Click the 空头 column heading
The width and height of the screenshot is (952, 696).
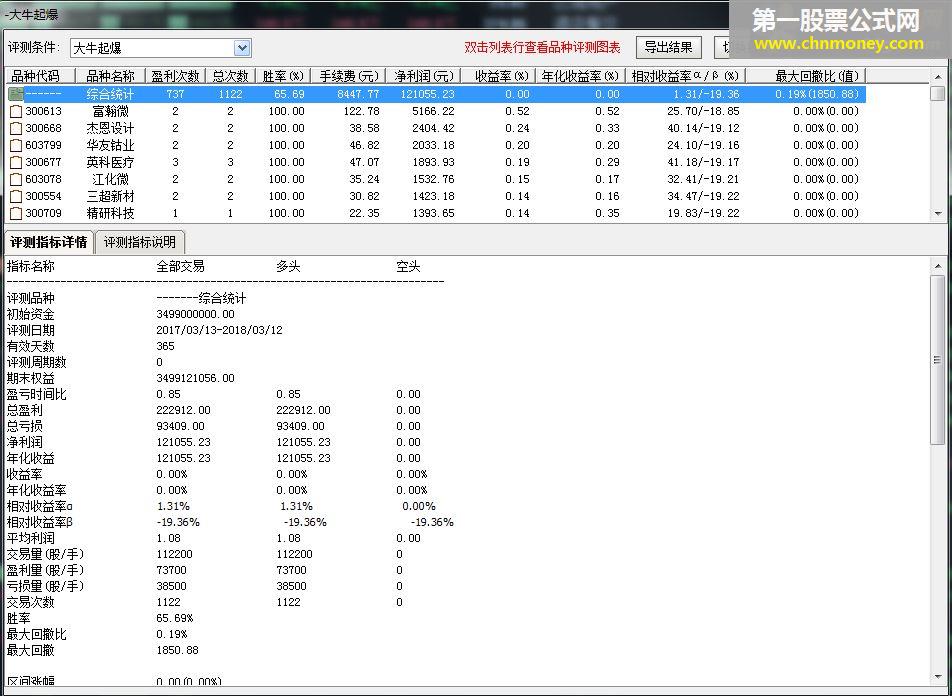[408, 267]
